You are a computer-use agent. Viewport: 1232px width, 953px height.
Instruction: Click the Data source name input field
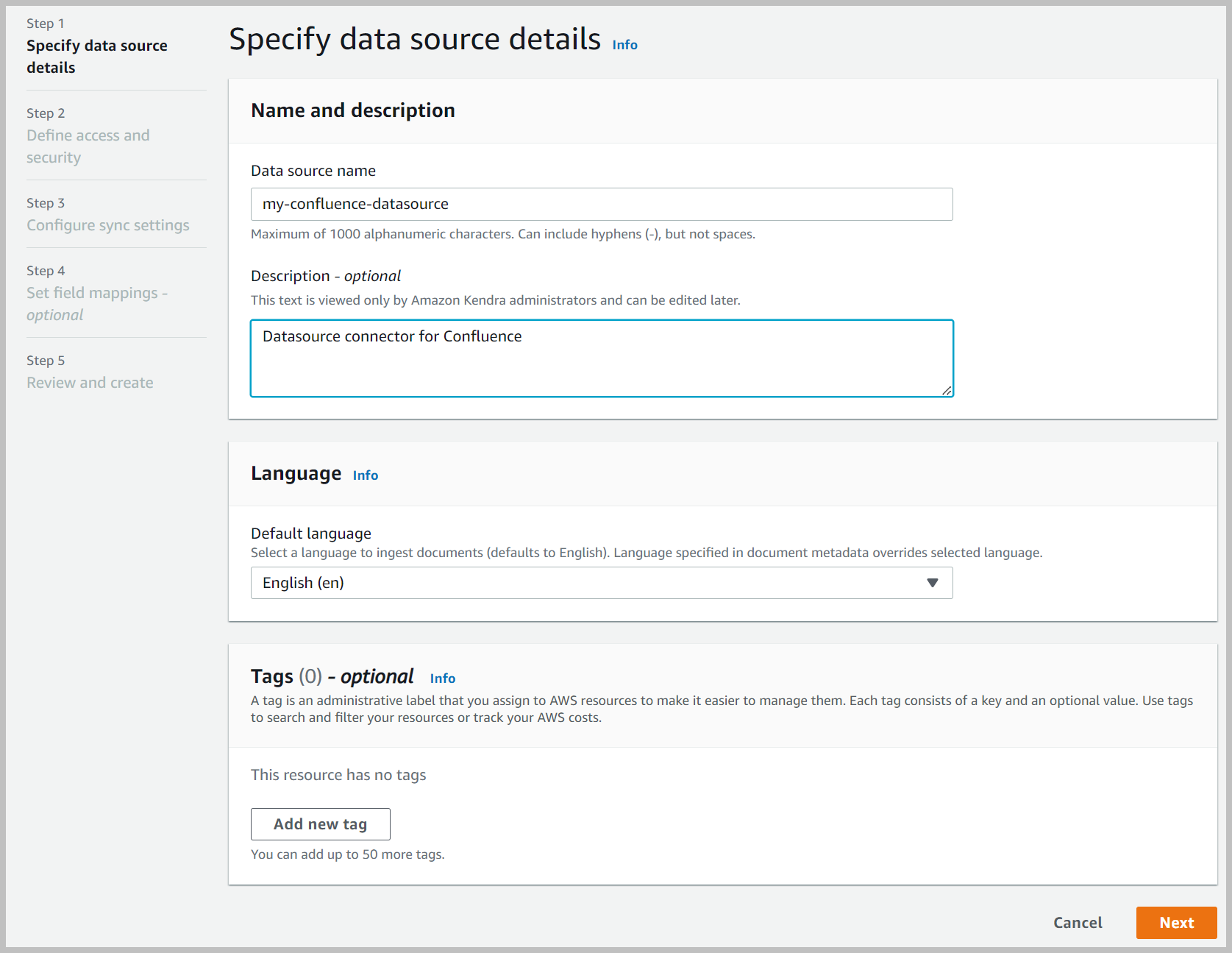pyautogui.click(x=602, y=204)
